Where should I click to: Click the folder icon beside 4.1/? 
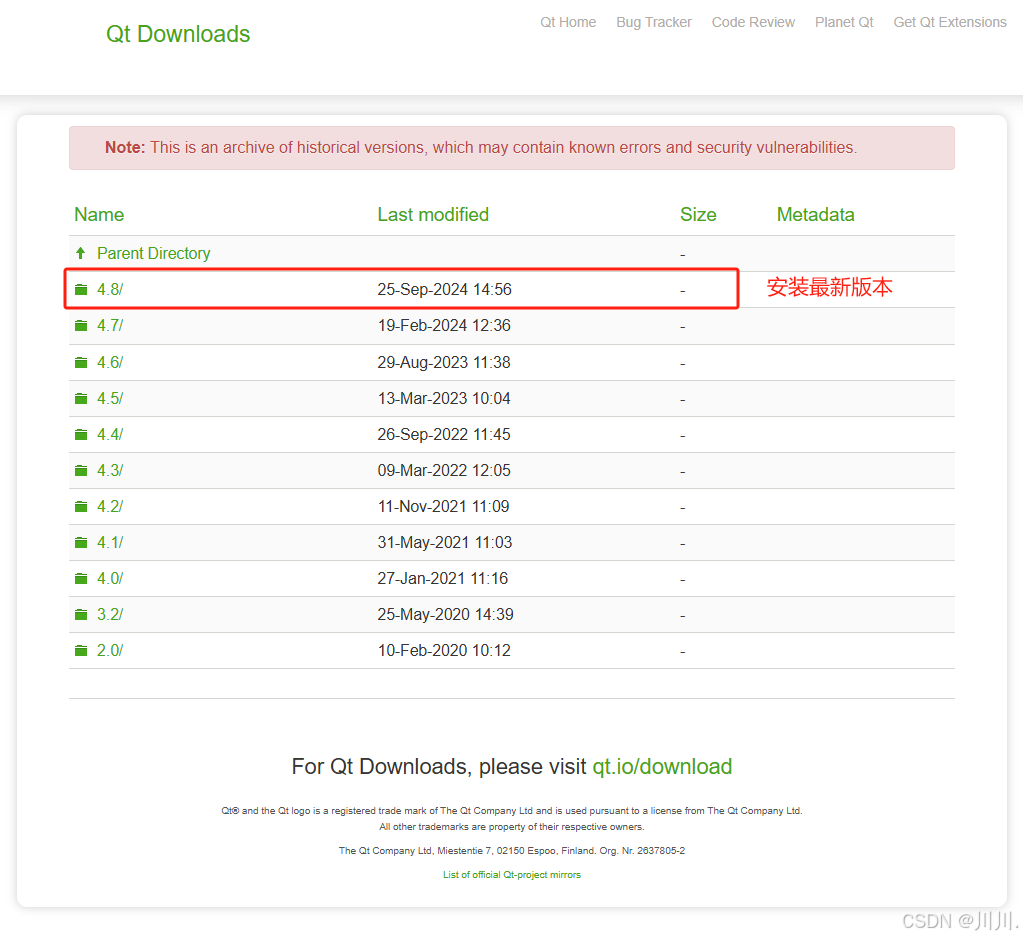click(x=81, y=542)
